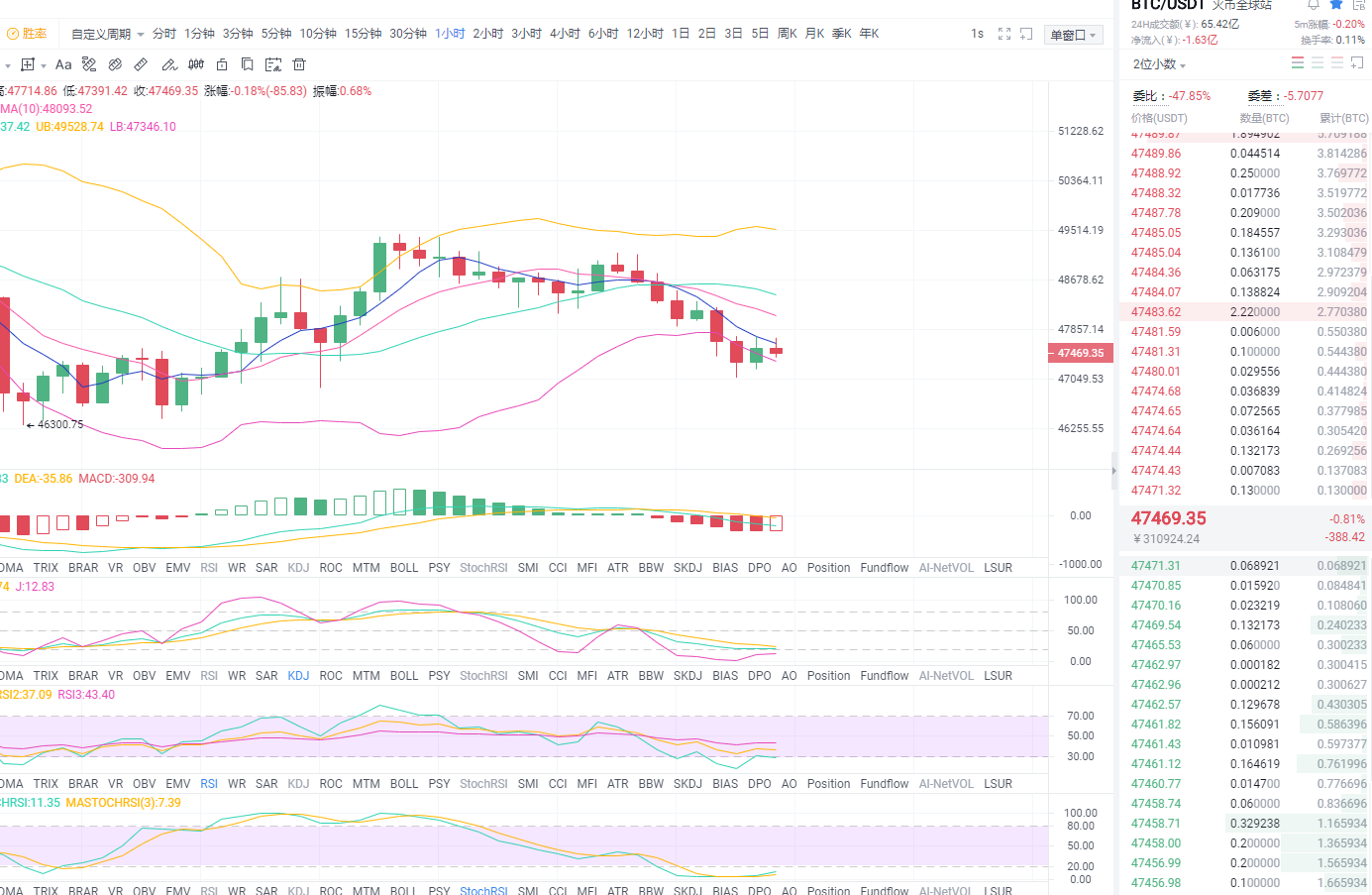Select the line drawing tool with the pencil-and-dots icon
The height and width of the screenshot is (895, 1372).
[89, 64]
